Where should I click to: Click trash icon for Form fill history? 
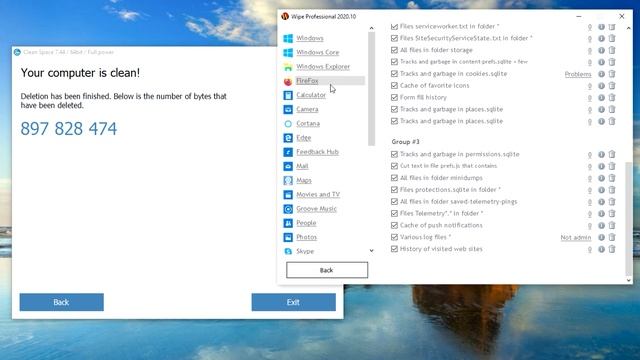tap(612, 98)
